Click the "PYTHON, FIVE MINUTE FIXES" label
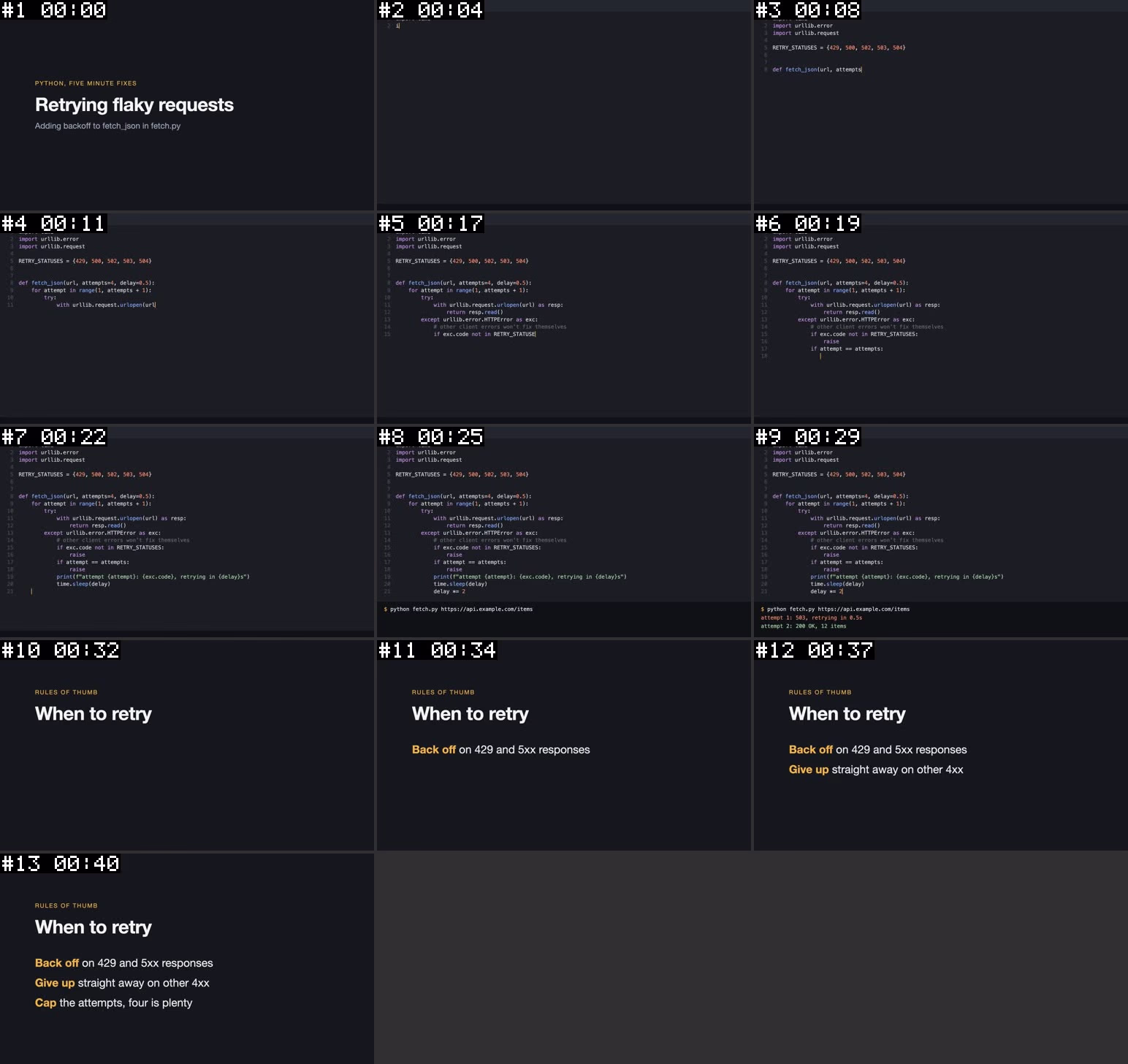This screenshot has height=1064, width=1128. [x=85, y=83]
